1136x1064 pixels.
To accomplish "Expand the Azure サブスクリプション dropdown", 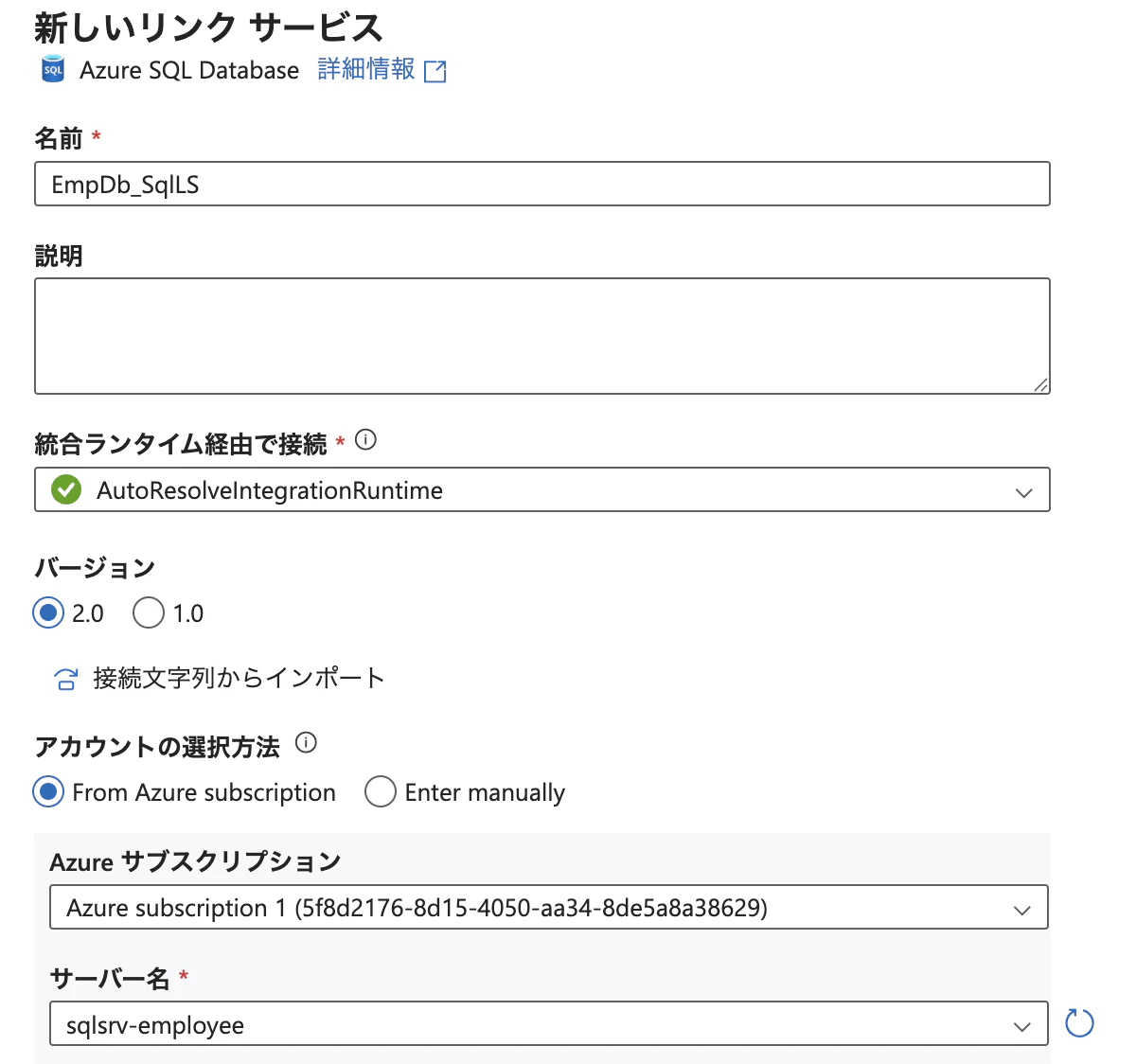I will [1022, 908].
